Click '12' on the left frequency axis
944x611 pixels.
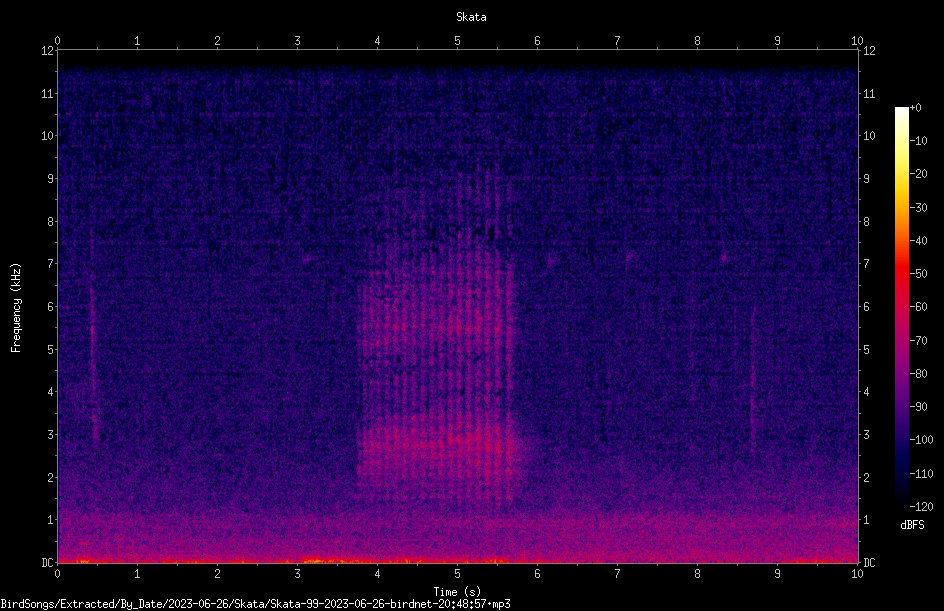tap(48, 51)
